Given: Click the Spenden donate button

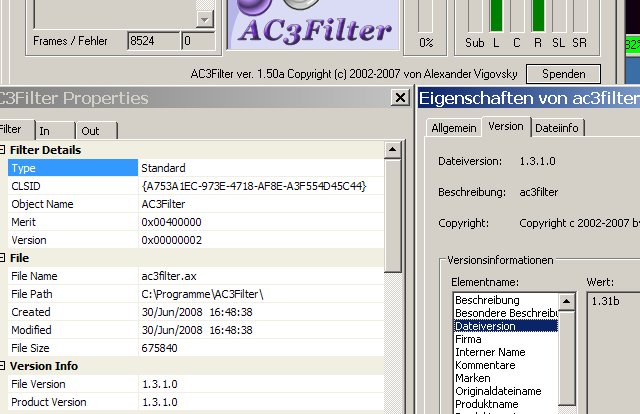Looking at the screenshot, I should pyautogui.click(x=563, y=74).
